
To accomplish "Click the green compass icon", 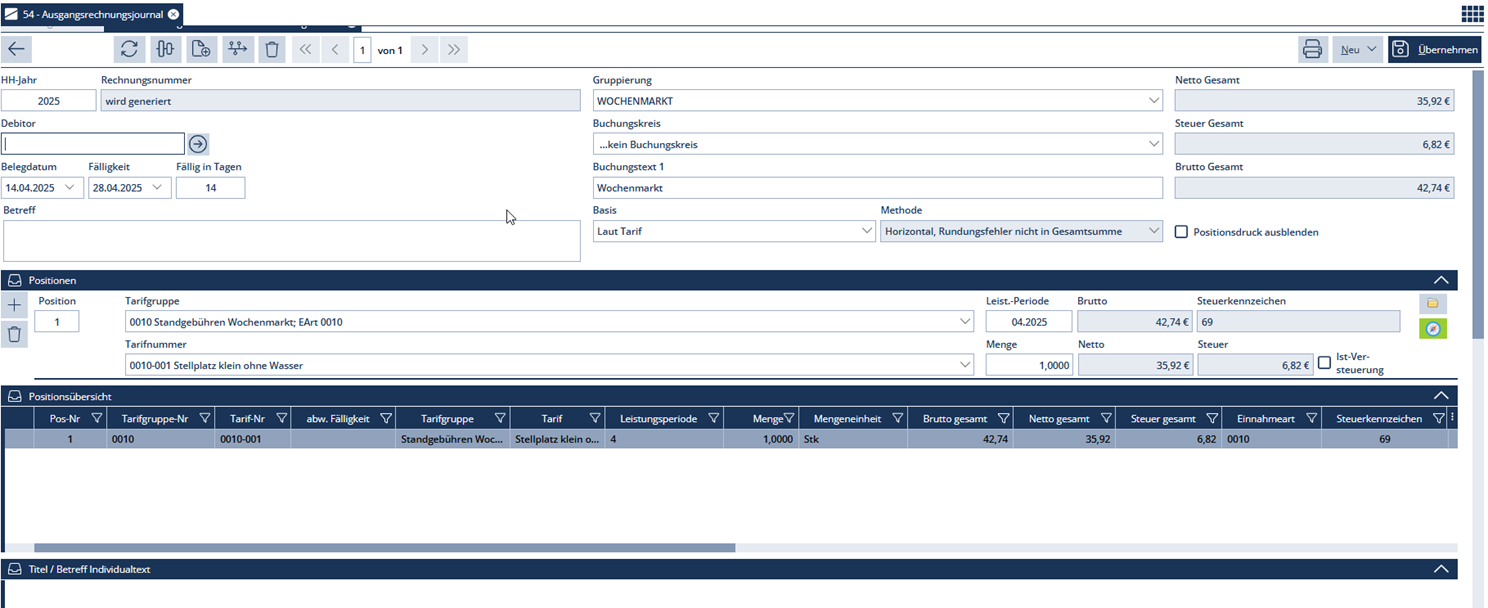I will pos(1433,329).
